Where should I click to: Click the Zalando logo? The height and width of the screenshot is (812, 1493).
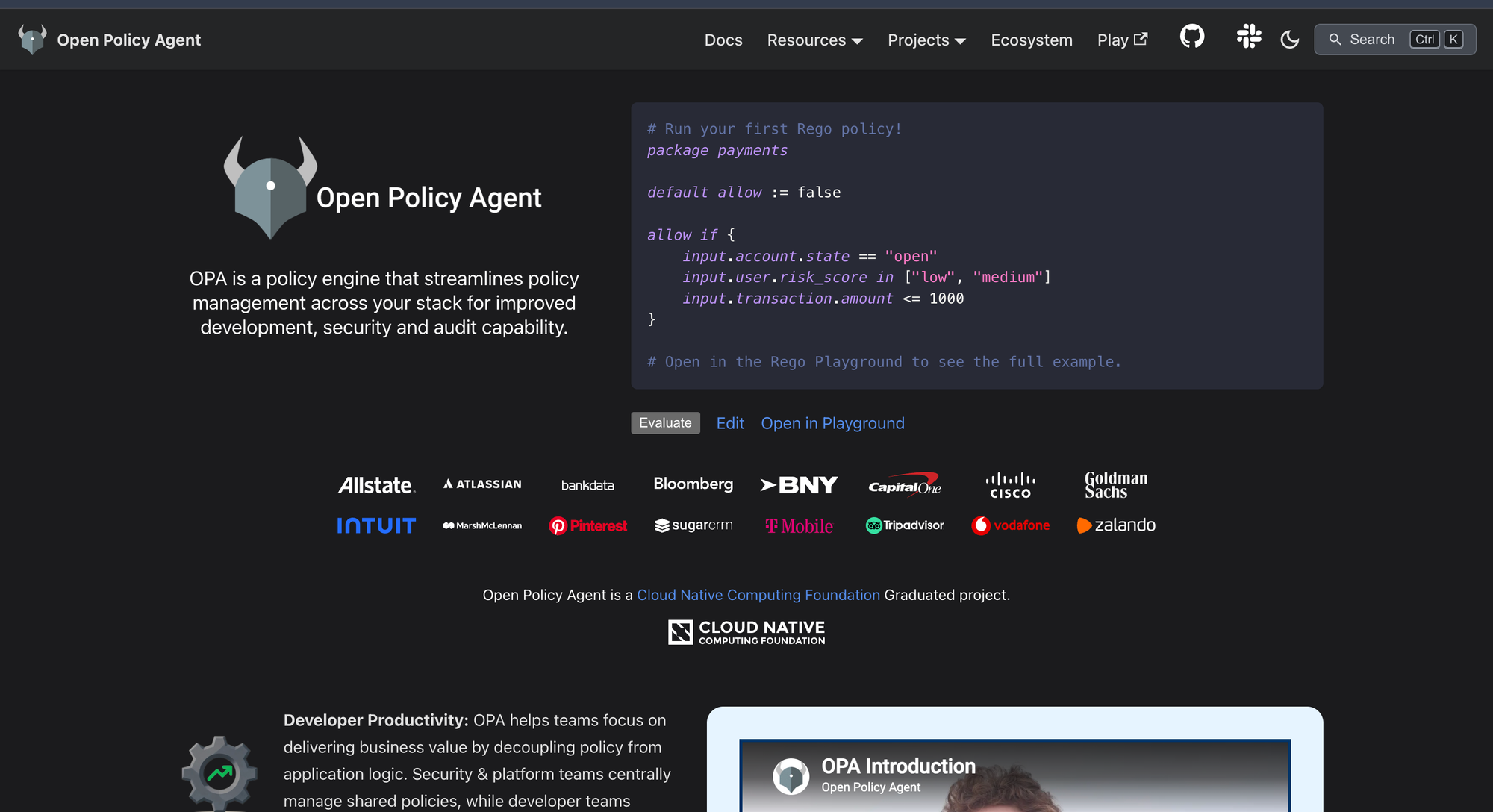coord(1116,525)
